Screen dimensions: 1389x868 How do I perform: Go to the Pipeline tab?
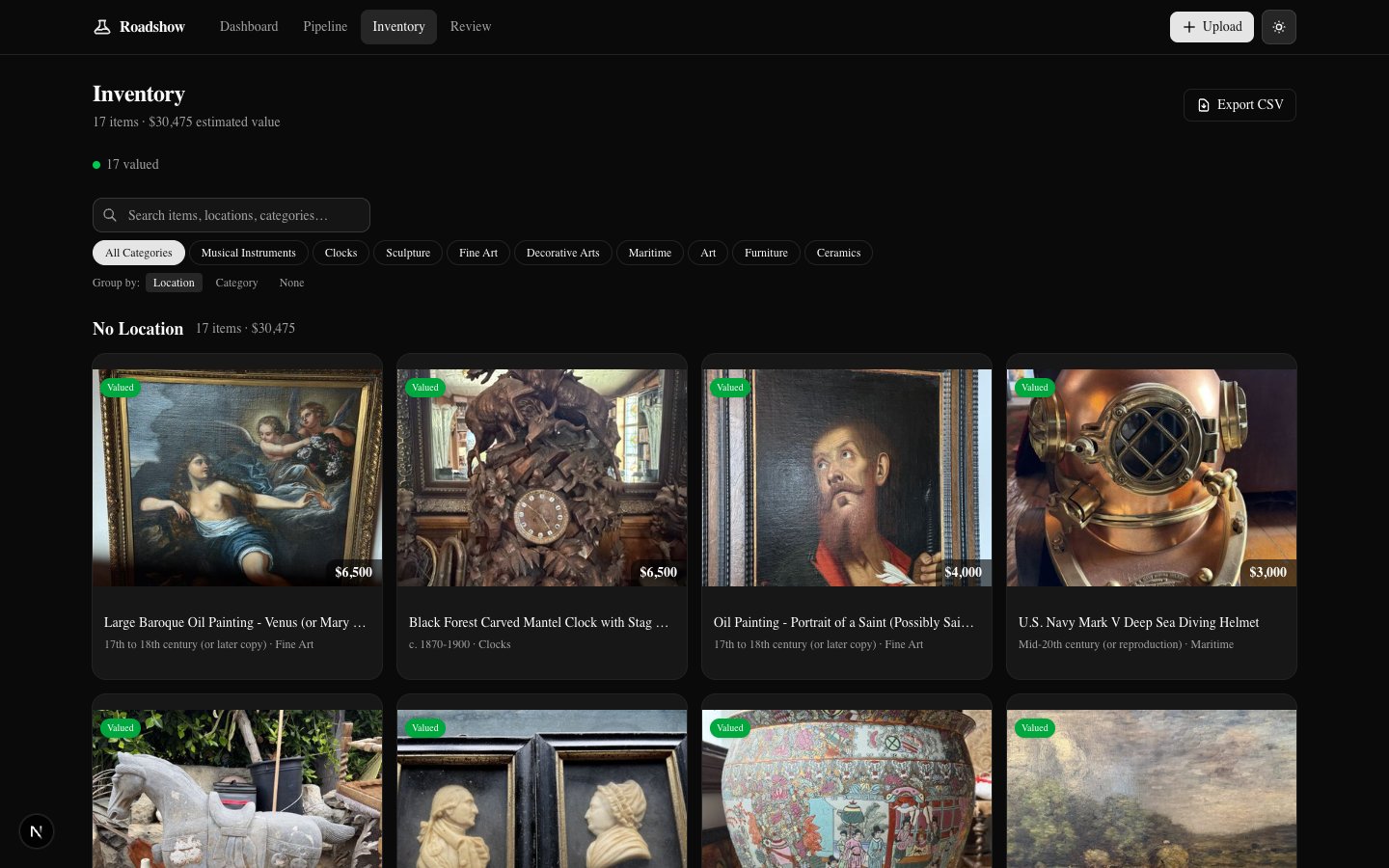325,27
